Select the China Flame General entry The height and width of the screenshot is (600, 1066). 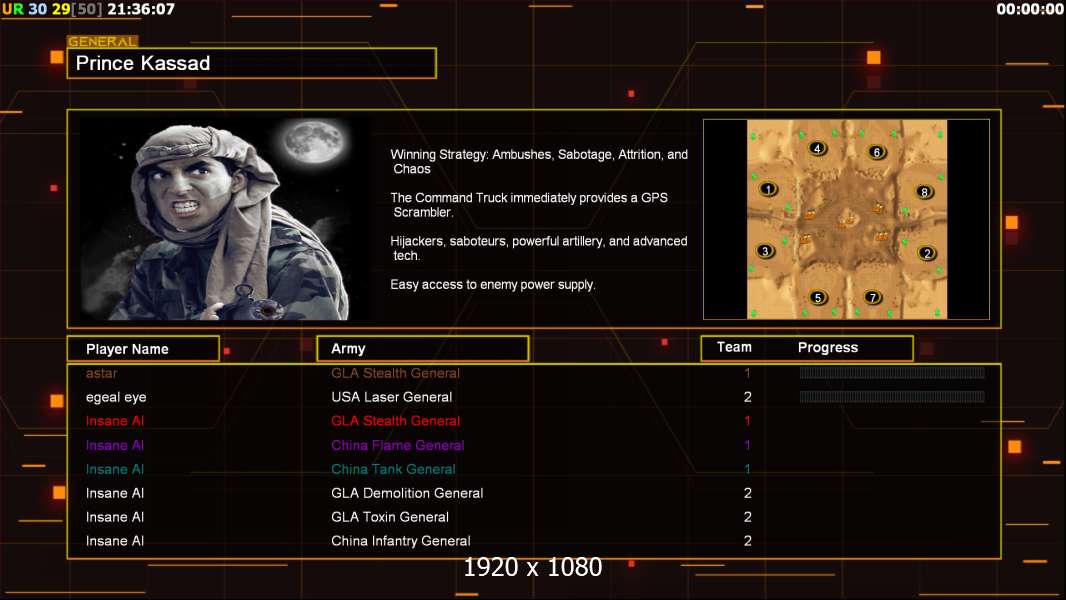398,445
